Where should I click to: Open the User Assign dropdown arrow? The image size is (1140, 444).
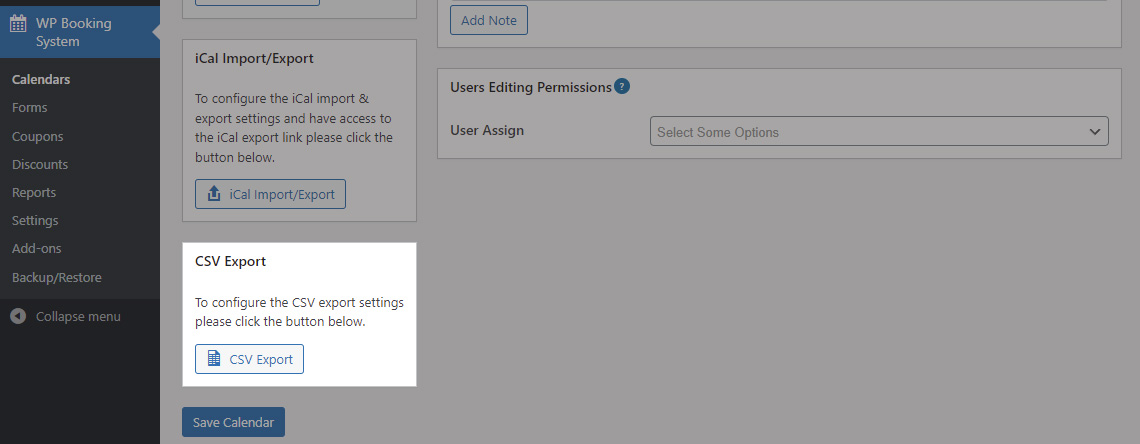tap(1095, 132)
